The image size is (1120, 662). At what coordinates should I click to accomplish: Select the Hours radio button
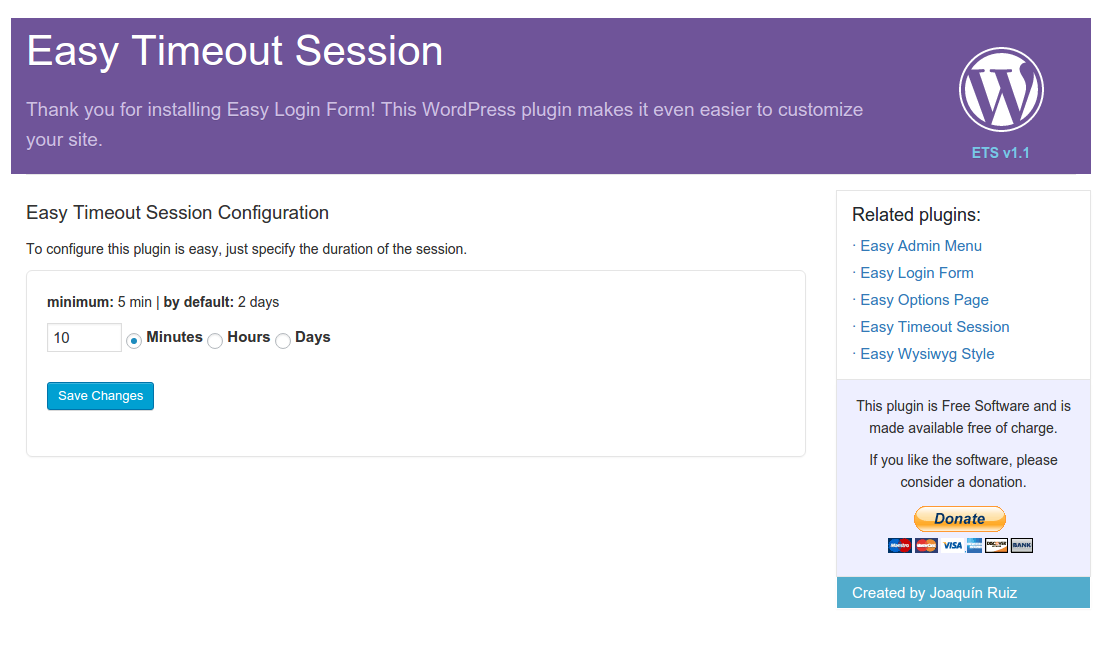pos(215,341)
